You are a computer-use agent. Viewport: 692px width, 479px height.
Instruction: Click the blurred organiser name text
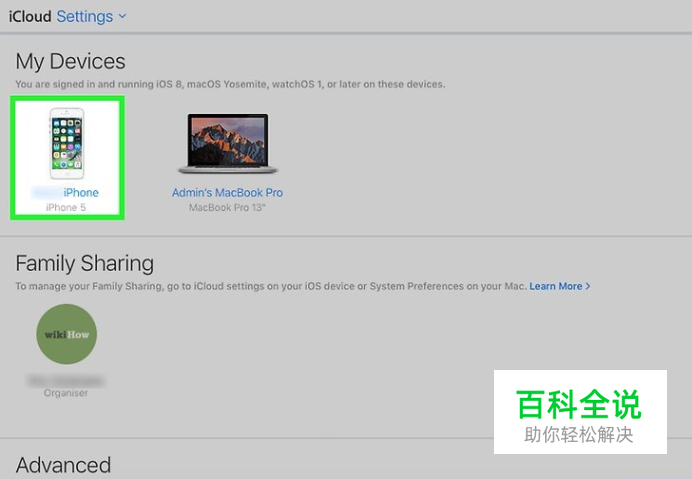(x=66, y=380)
